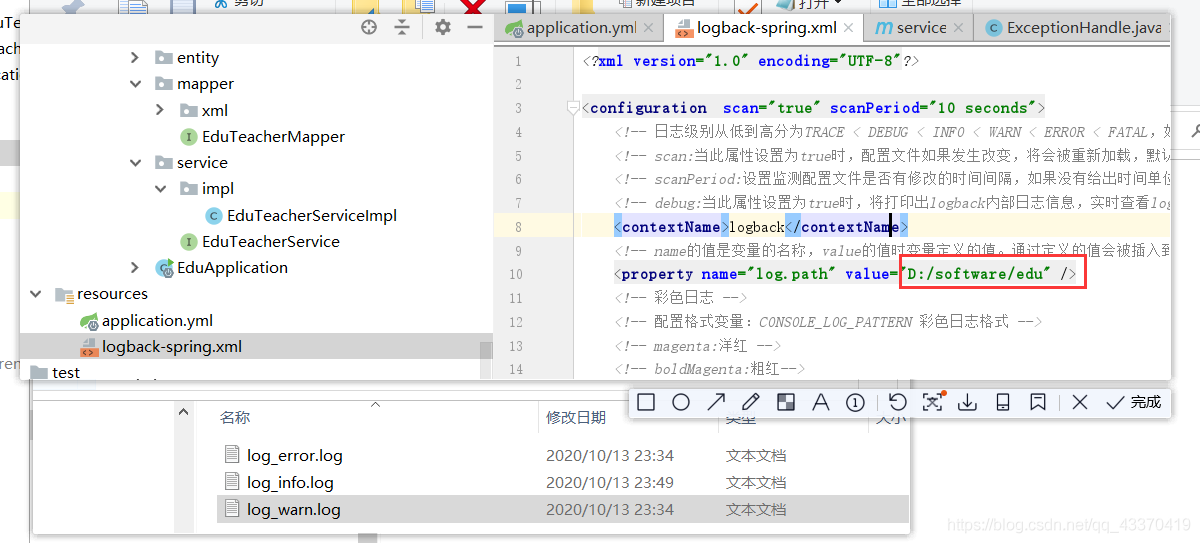Open EduTeacherServiceImpl class
Image resolution: width=1200 pixels, height=543 pixels.
[x=301, y=215]
